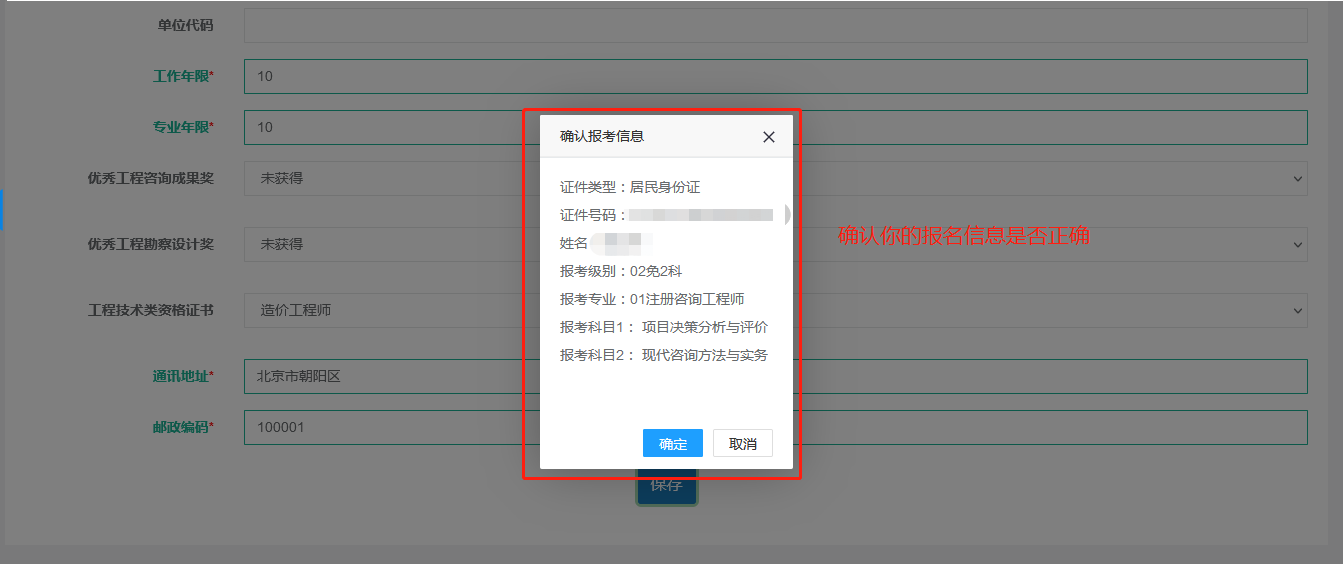Click the 保存 button below the form
The height and width of the screenshot is (564, 1343).
coord(667,487)
